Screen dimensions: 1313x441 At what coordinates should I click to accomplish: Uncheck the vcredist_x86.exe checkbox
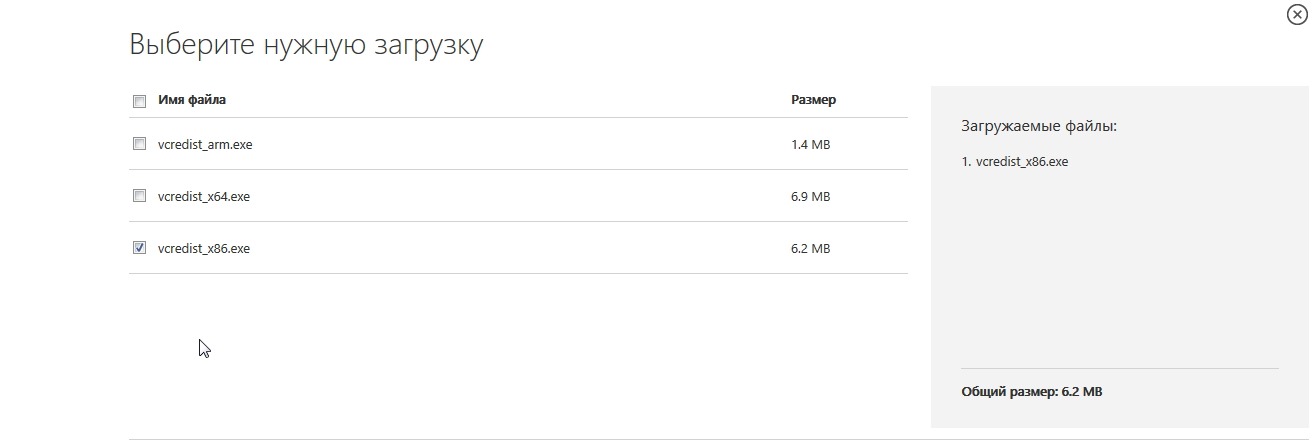coord(139,247)
